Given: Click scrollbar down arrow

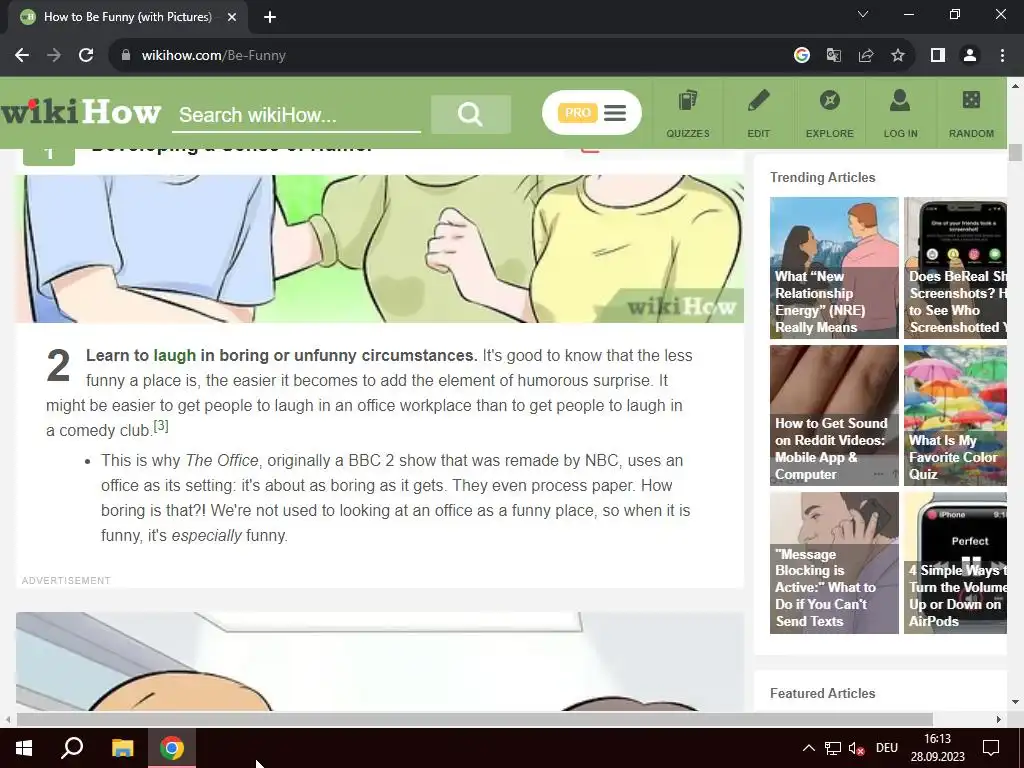Looking at the screenshot, I should (1015, 703).
